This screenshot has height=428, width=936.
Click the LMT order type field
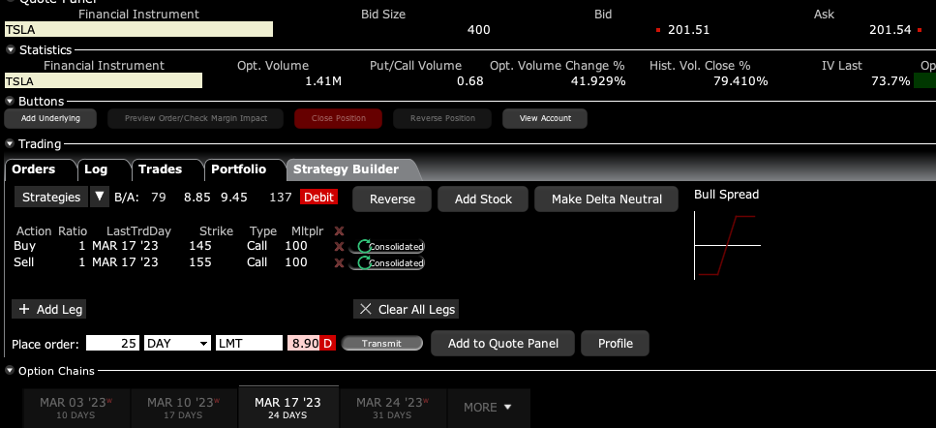tap(249, 343)
